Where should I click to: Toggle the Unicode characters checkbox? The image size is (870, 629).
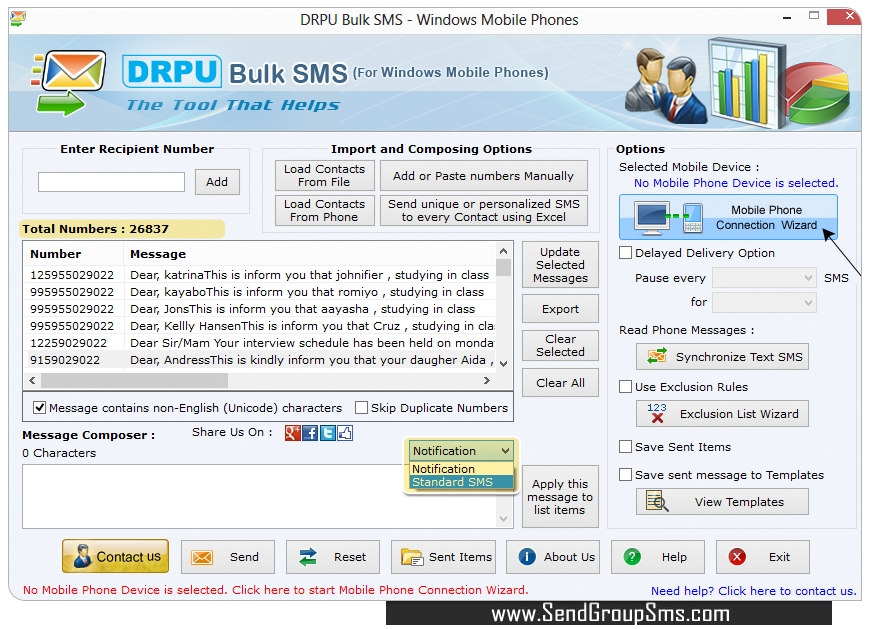pos(39,408)
